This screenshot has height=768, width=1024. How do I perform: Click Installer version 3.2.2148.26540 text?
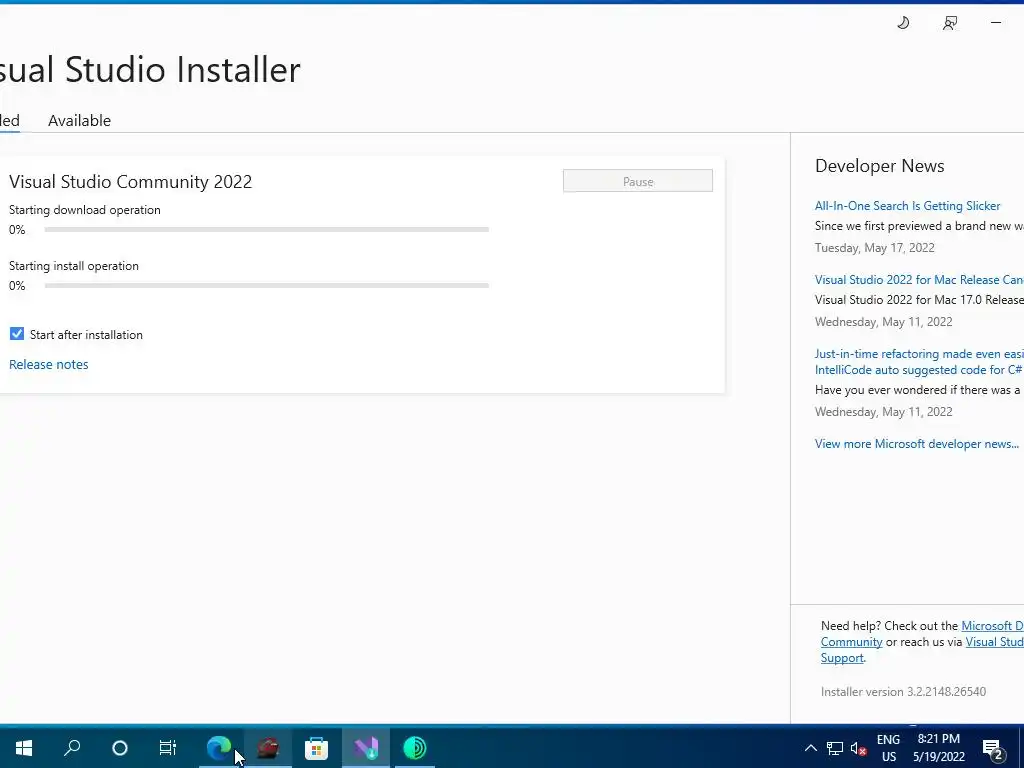tap(903, 692)
